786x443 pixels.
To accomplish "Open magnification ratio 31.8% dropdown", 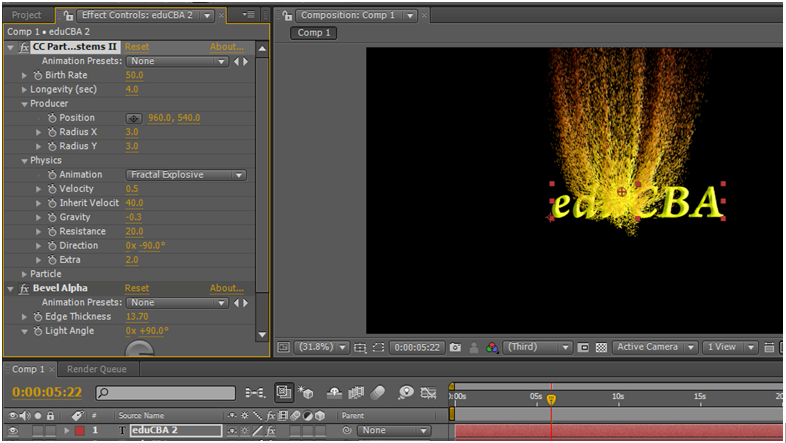I will pos(321,347).
